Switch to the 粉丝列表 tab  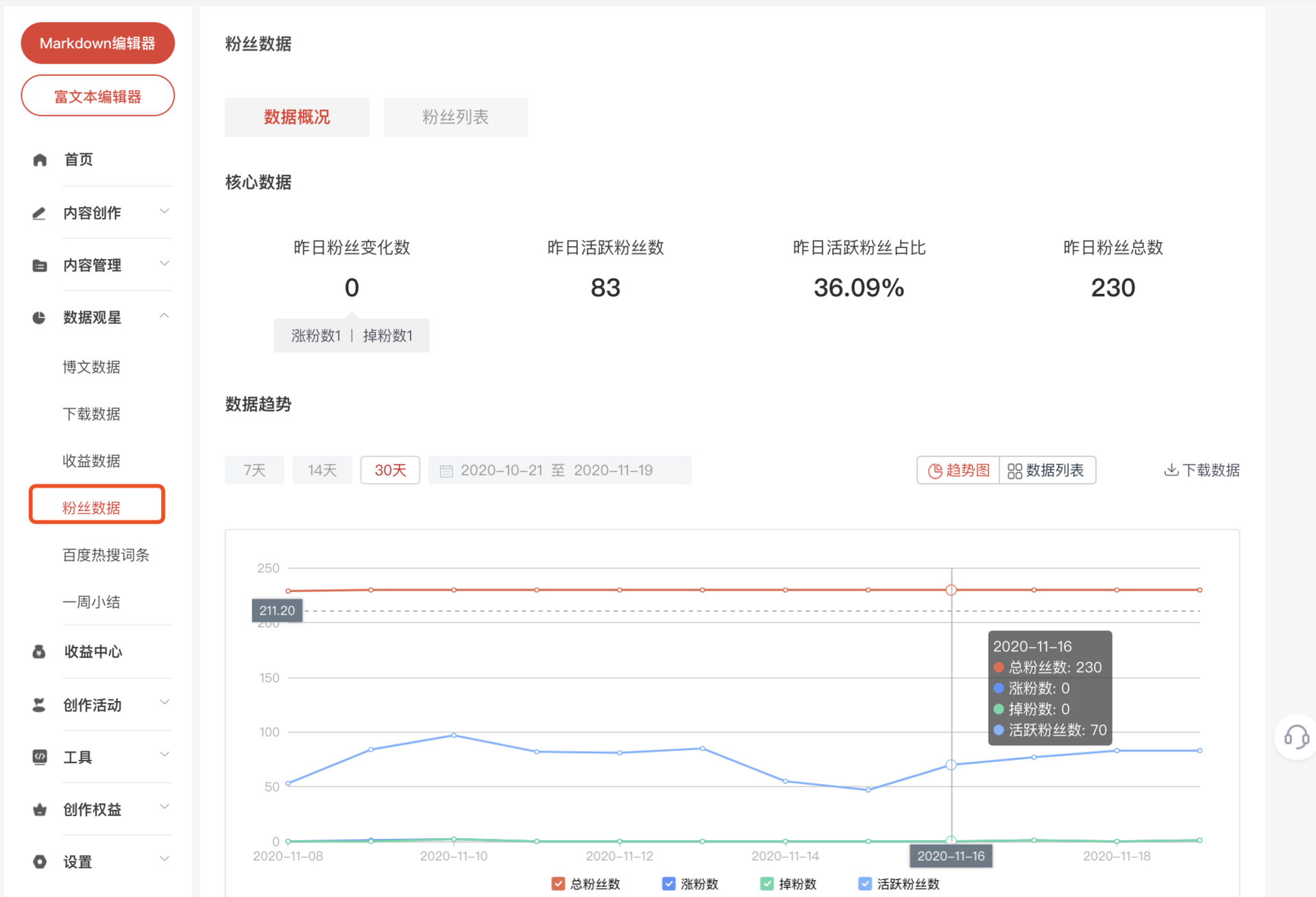click(455, 117)
